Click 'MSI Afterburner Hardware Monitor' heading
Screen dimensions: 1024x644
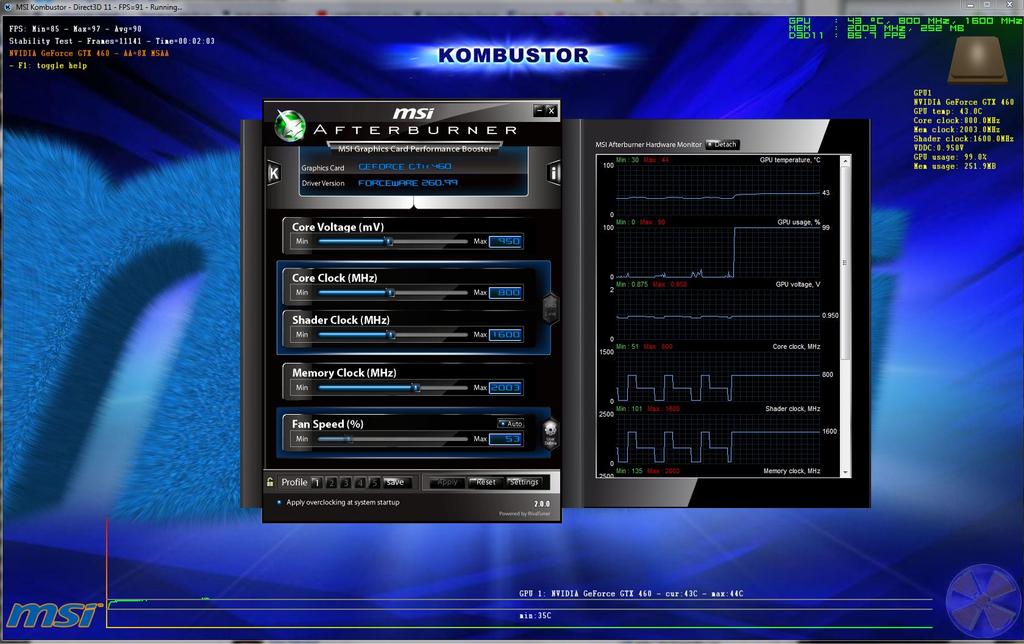(x=648, y=144)
